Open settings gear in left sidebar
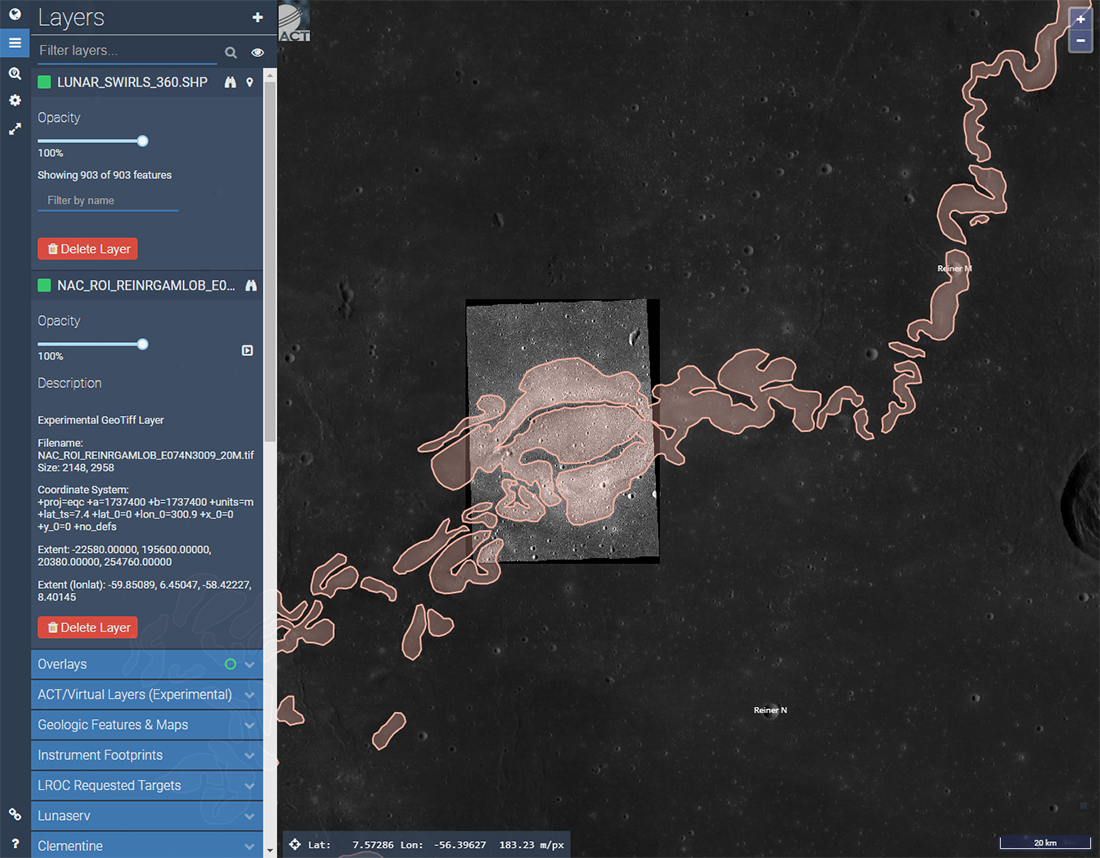 click(x=15, y=100)
